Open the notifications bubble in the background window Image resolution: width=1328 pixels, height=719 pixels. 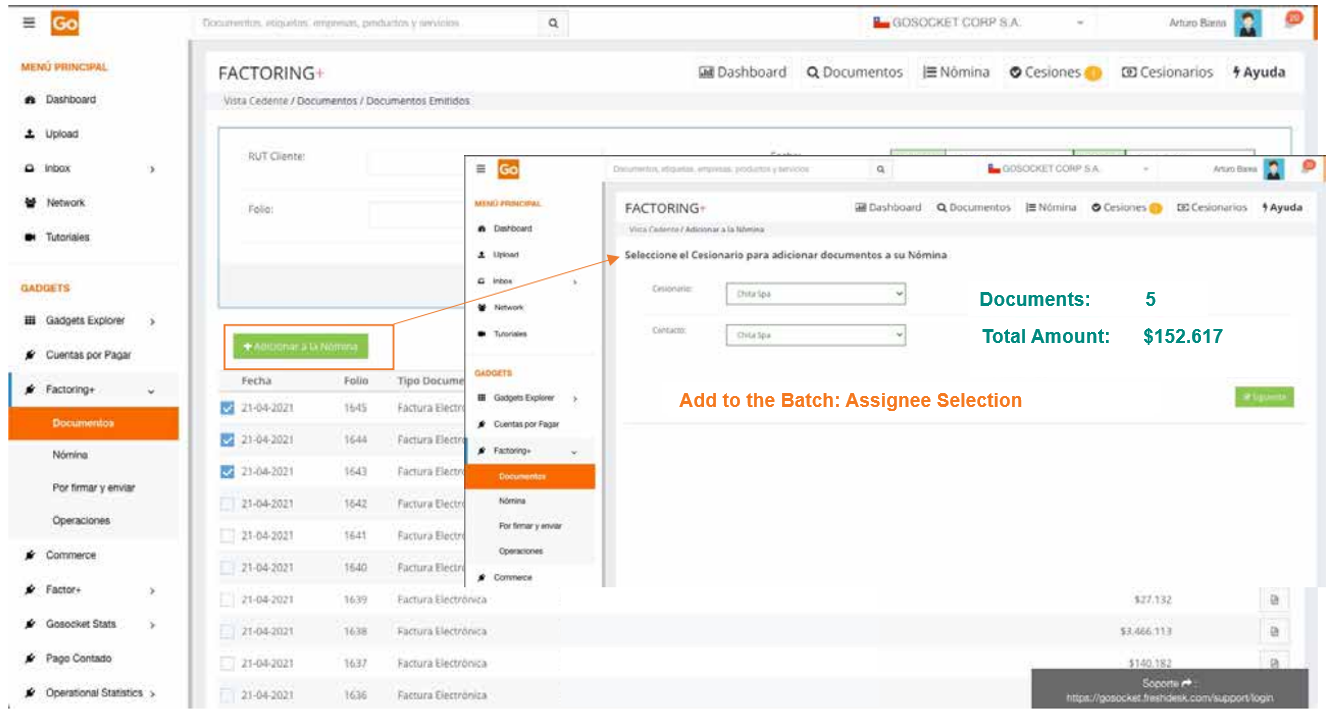[1295, 18]
